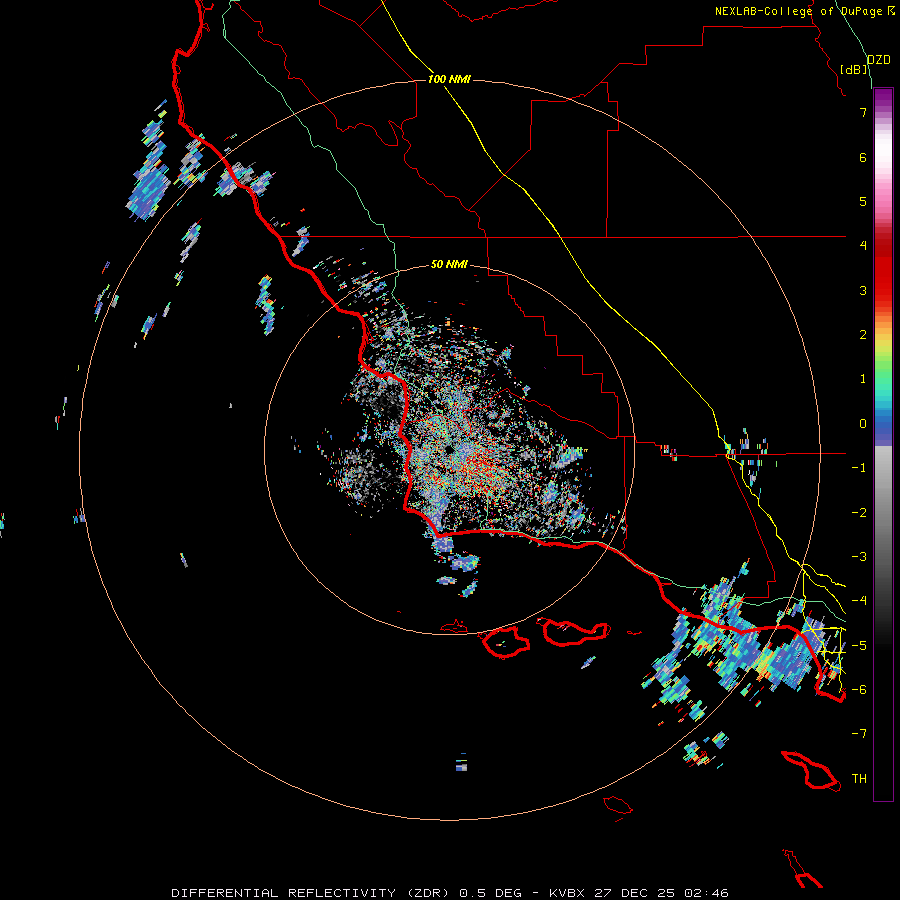Click the 3 value on color scale
The image size is (900, 900).
[x=863, y=290]
